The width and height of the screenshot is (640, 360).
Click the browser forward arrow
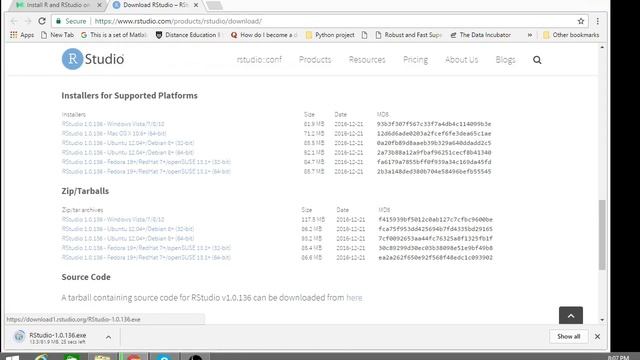28,21
